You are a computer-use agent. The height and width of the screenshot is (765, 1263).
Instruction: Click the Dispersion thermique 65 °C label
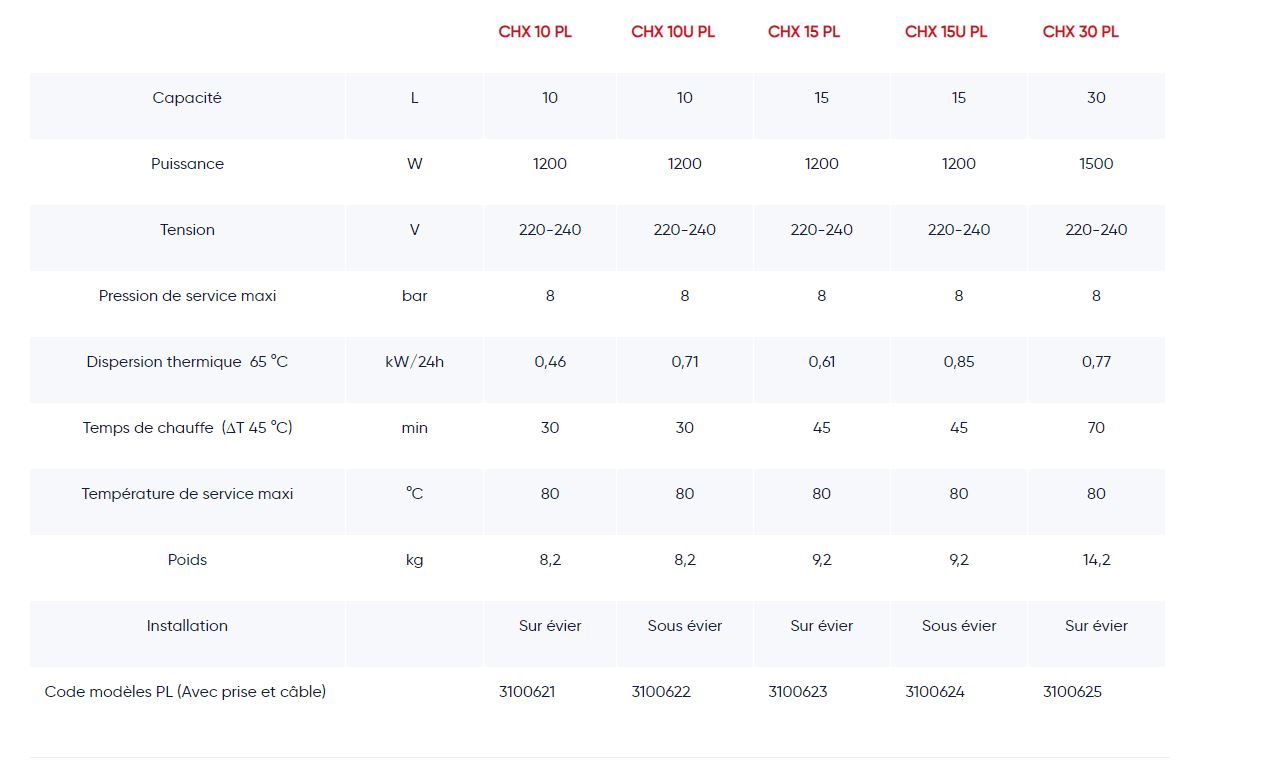coord(187,362)
